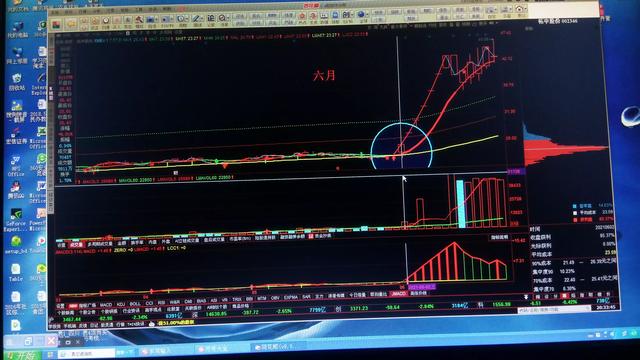
Task: Click the hammer icon in the toolbar
Action: click(x=139, y=19)
